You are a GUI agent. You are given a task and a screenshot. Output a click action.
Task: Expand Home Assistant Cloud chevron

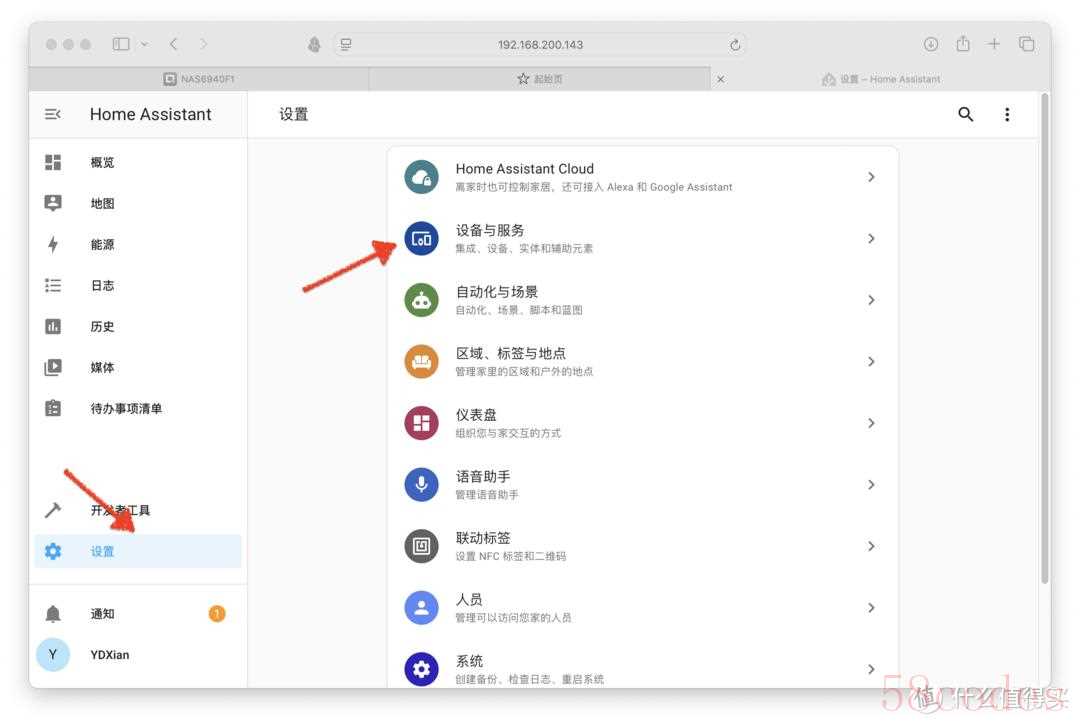coord(871,177)
